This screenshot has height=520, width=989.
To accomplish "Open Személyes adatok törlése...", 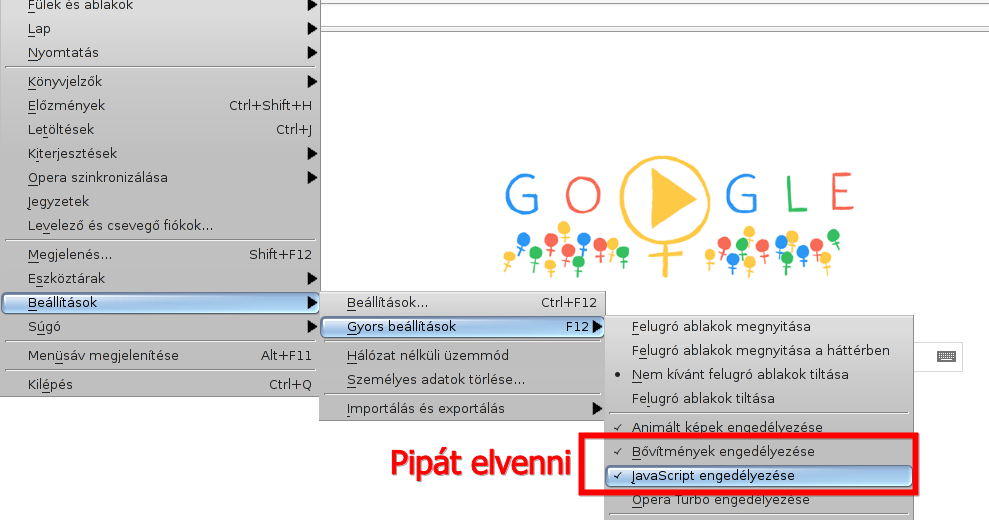I will [462, 379].
